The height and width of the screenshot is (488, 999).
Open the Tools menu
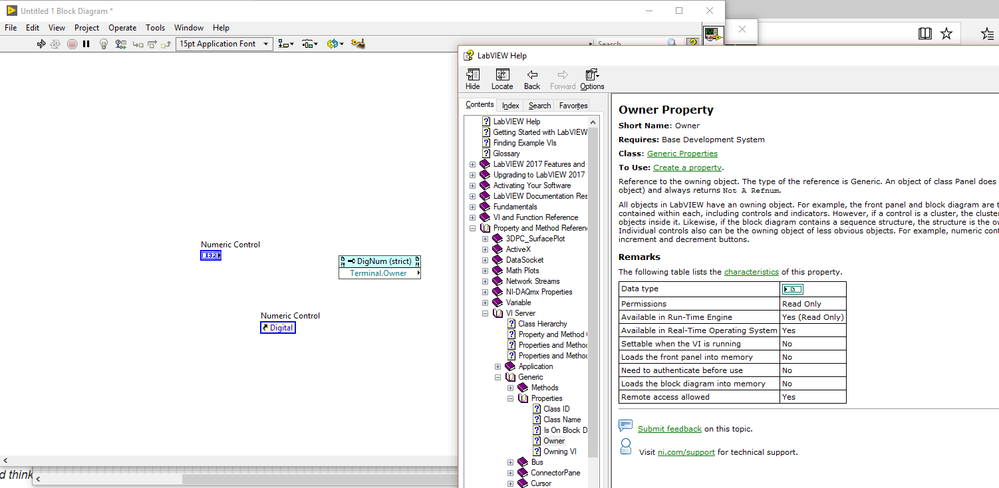pyautogui.click(x=155, y=28)
